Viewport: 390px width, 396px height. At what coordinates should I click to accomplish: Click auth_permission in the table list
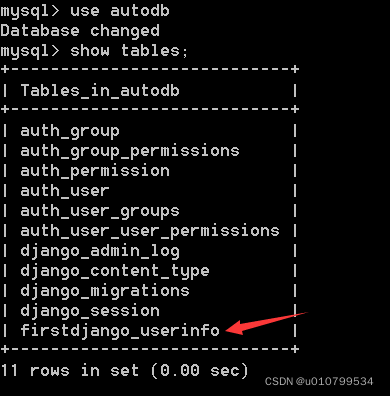coord(95,171)
